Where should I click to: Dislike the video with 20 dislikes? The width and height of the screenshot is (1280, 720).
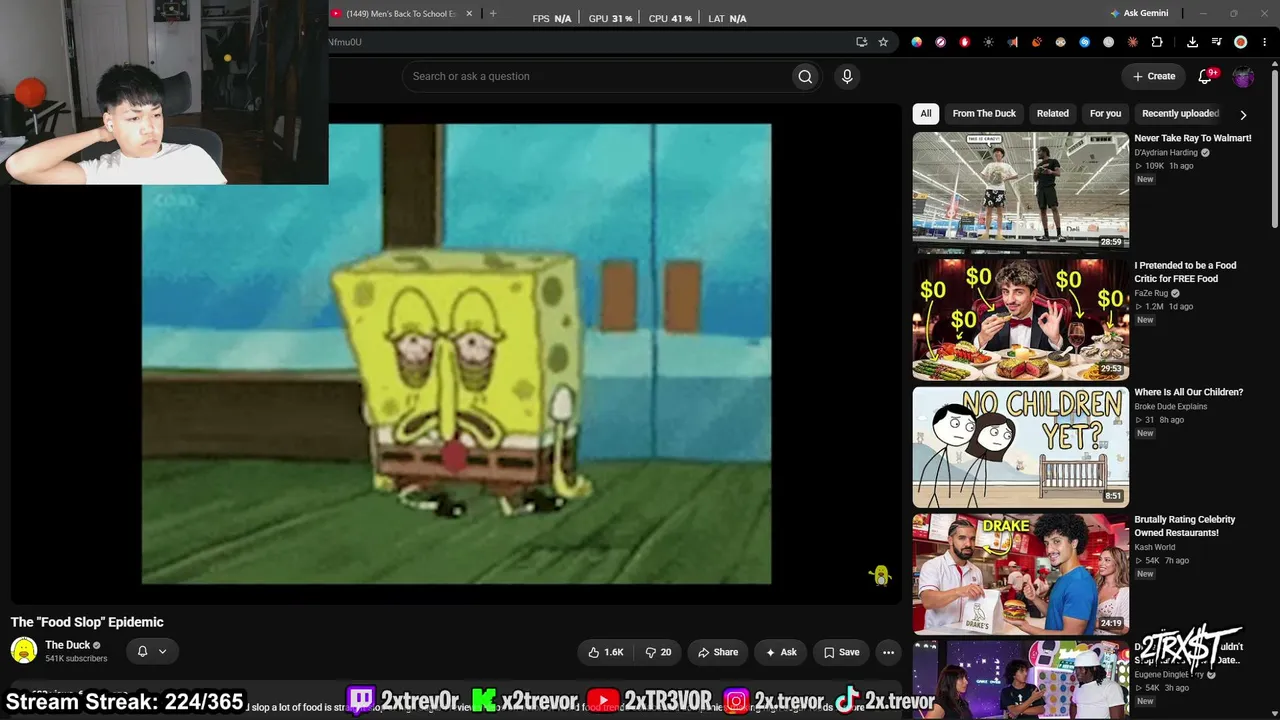click(658, 652)
